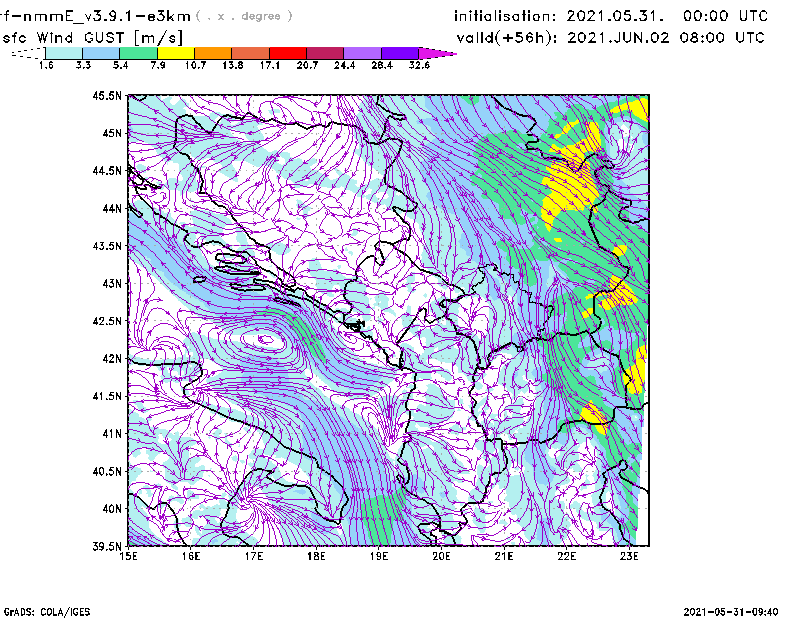The height and width of the screenshot is (618, 800).
Task: Click the yellow 7.9–10.7 legend swatch
Action: tap(176, 53)
